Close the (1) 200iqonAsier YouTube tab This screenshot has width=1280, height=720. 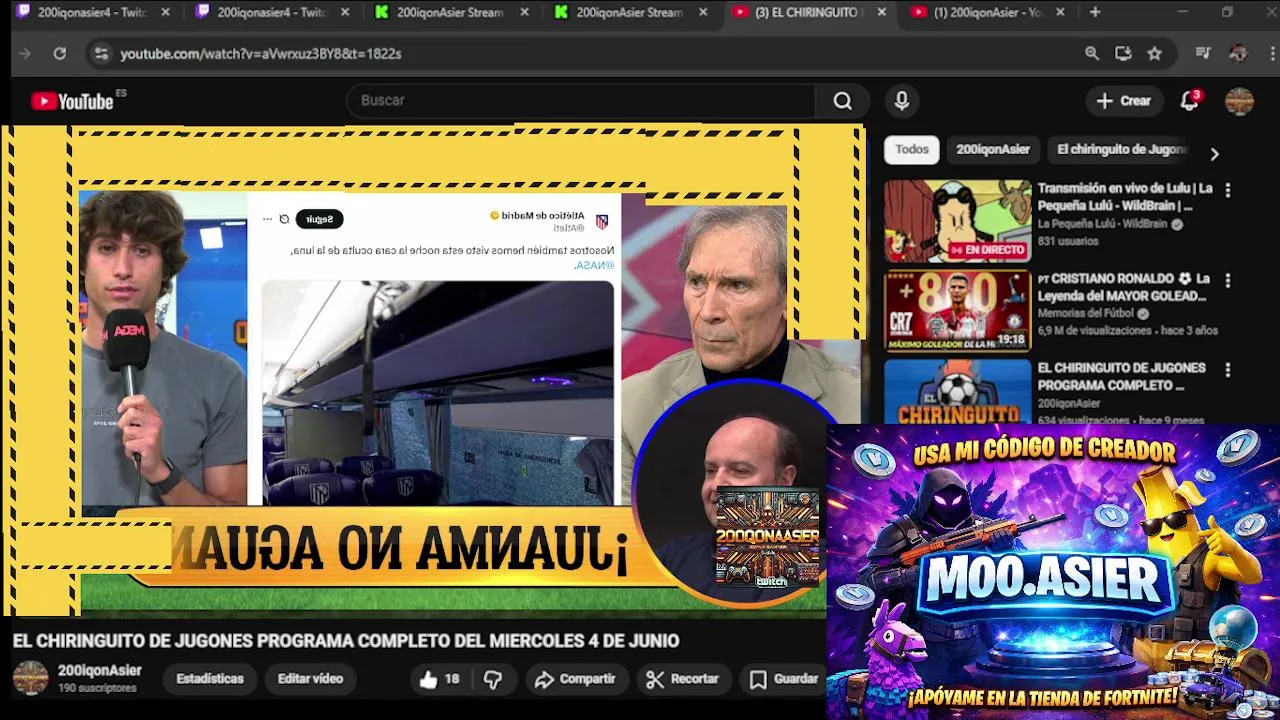[x=1060, y=12]
